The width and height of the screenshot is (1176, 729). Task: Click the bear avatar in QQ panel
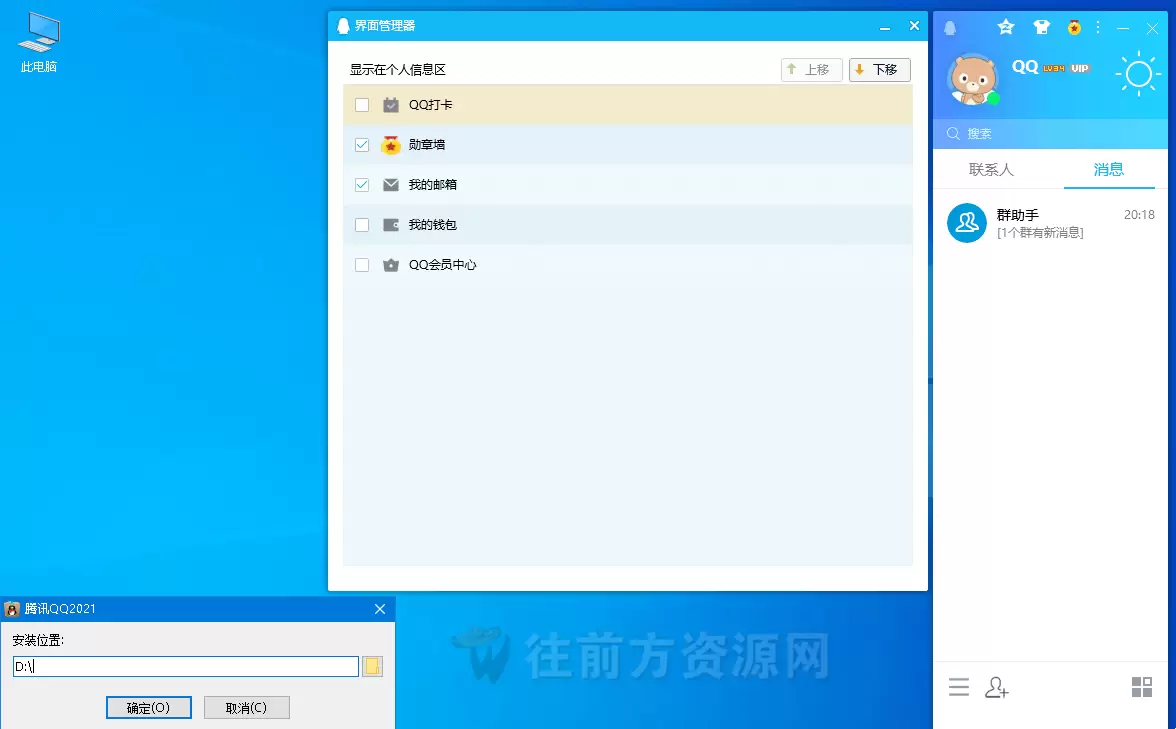tap(973, 79)
